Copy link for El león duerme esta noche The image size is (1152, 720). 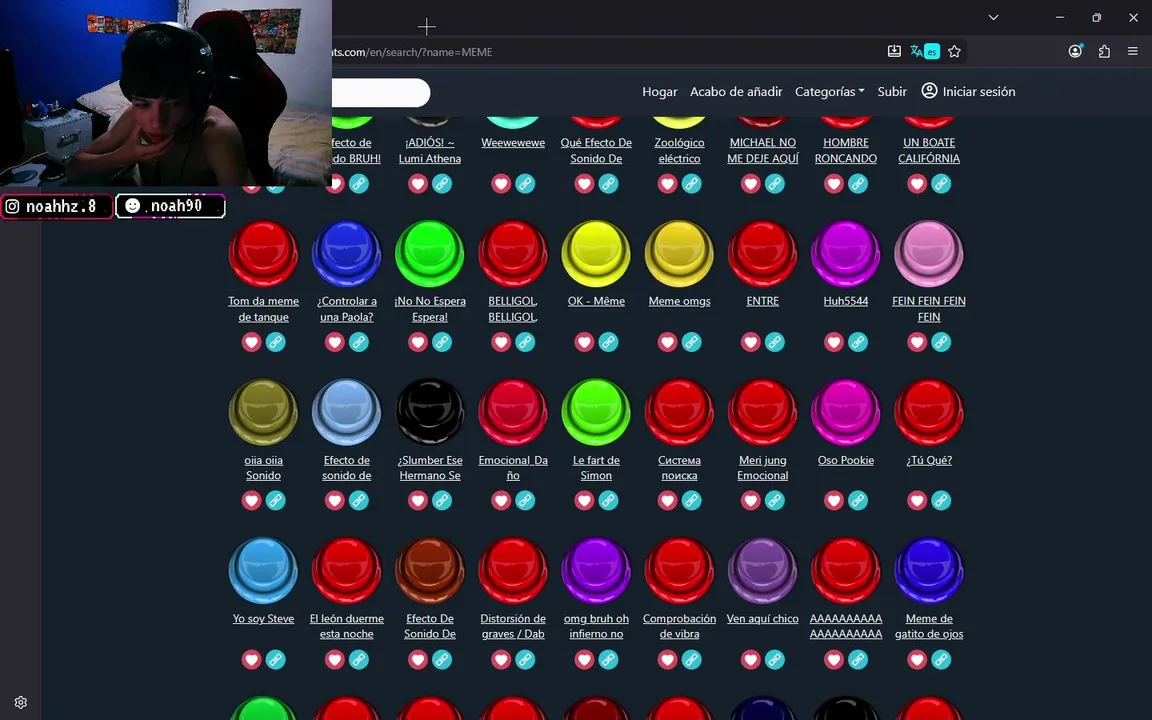(x=359, y=659)
